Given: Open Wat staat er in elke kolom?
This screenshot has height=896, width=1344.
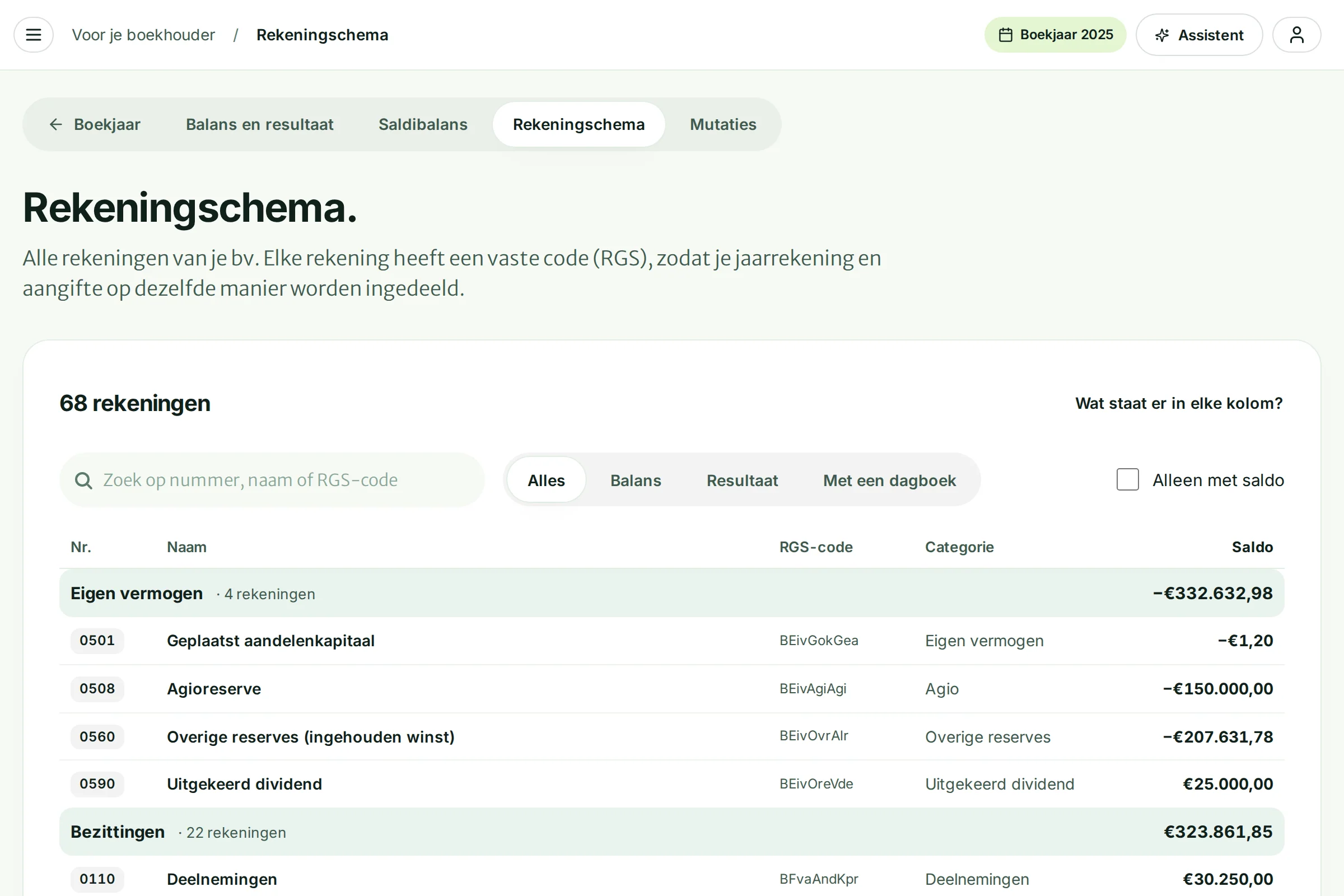Looking at the screenshot, I should pyautogui.click(x=1179, y=403).
